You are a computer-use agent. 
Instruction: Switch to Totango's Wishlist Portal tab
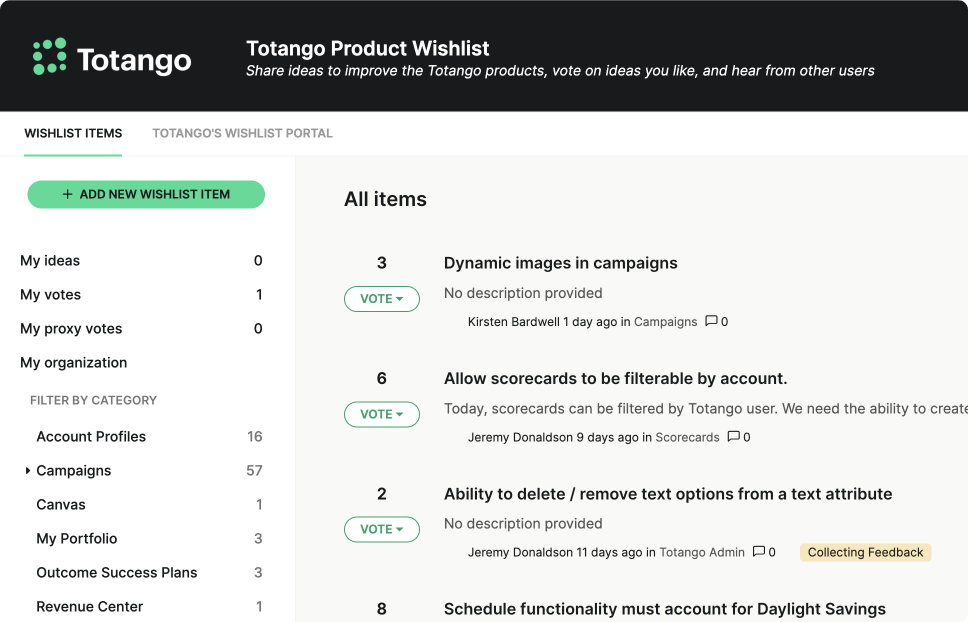coord(242,133)
